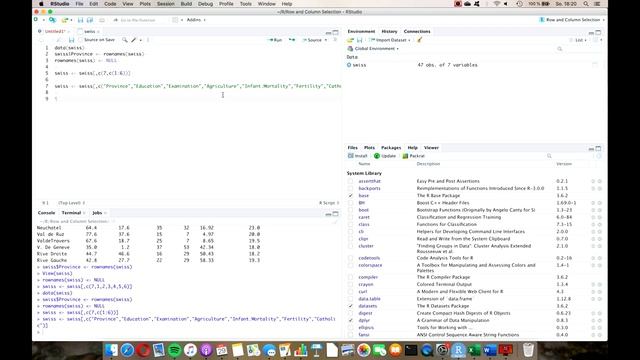Expand the Addins dropdown

click(x=196, y=20)
